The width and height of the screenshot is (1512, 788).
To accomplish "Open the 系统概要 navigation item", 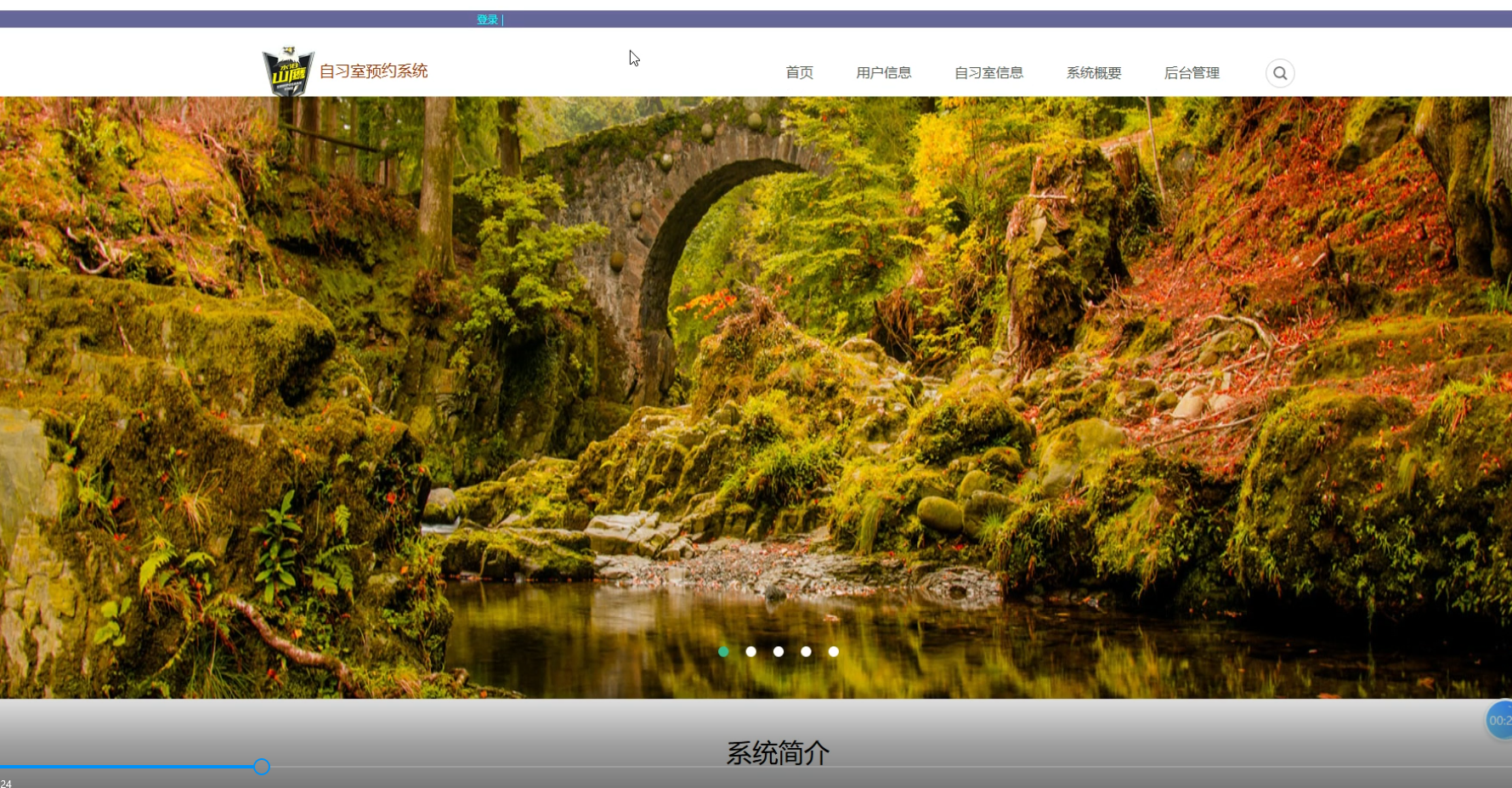I will pos(1094,73).
